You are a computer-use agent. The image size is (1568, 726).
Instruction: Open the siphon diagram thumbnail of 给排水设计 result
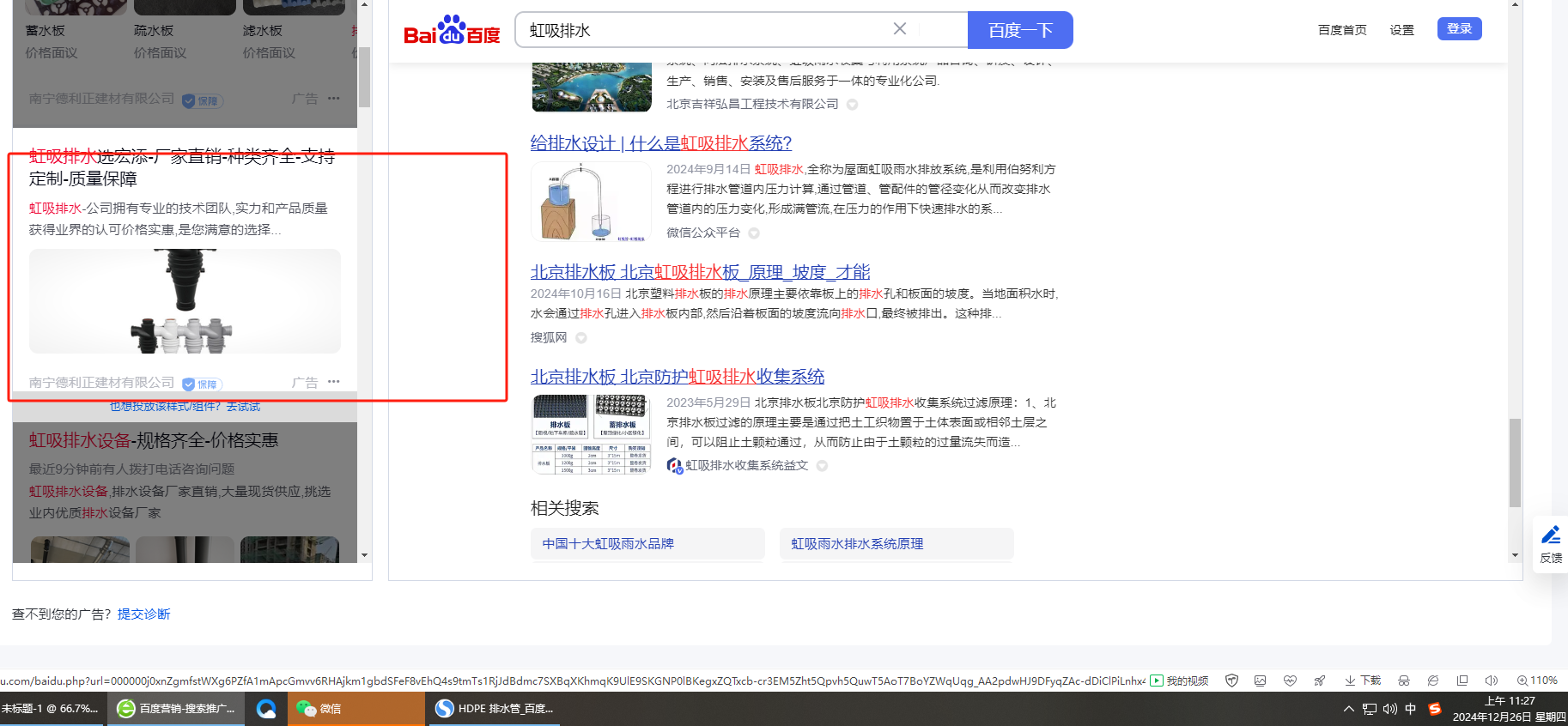(x=591, y=202)
